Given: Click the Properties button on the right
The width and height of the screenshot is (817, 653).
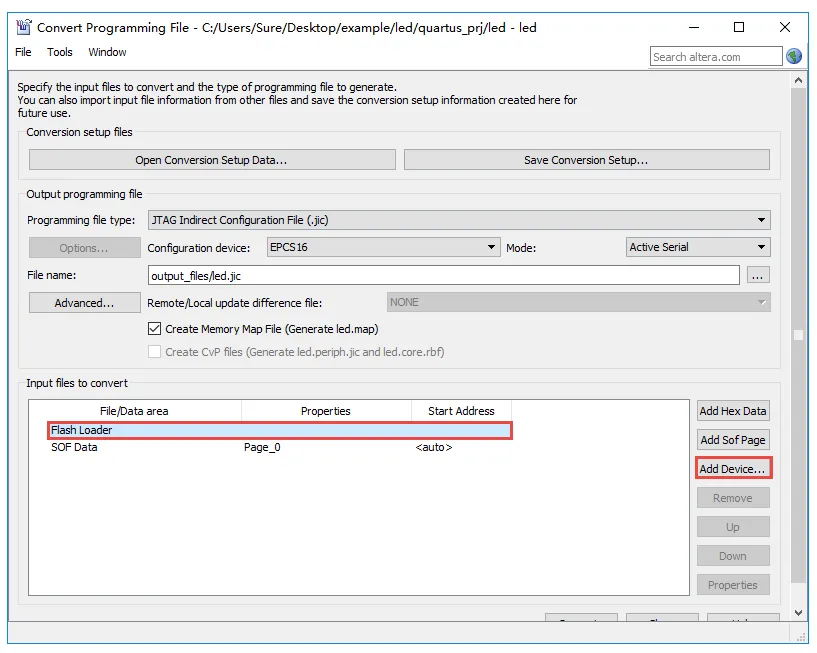Looking at the screenshot, I should point(733,585).
